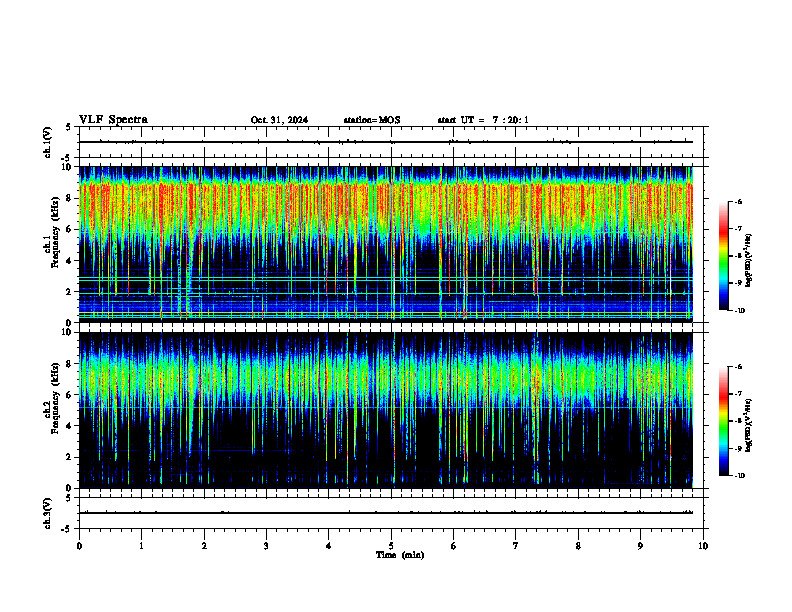Click the "4" kHz tick on ch.1 frequency axis
The width and height of the screenshot is (792, 612).
click(x=70, y=261)
